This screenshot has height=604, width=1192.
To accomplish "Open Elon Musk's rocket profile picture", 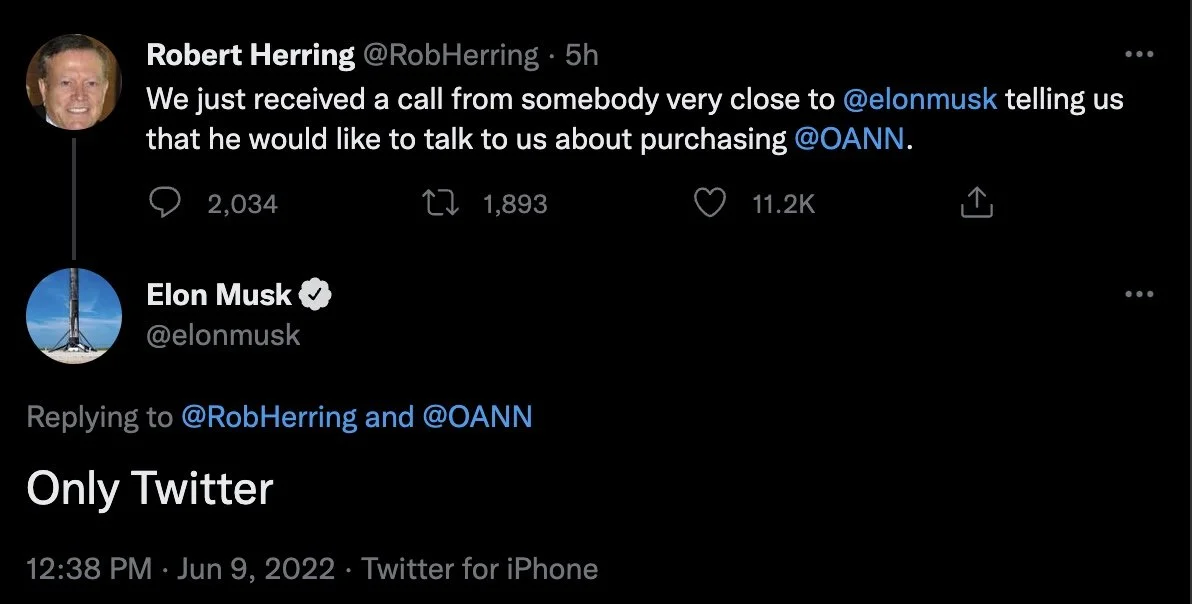I will point(73,316).
